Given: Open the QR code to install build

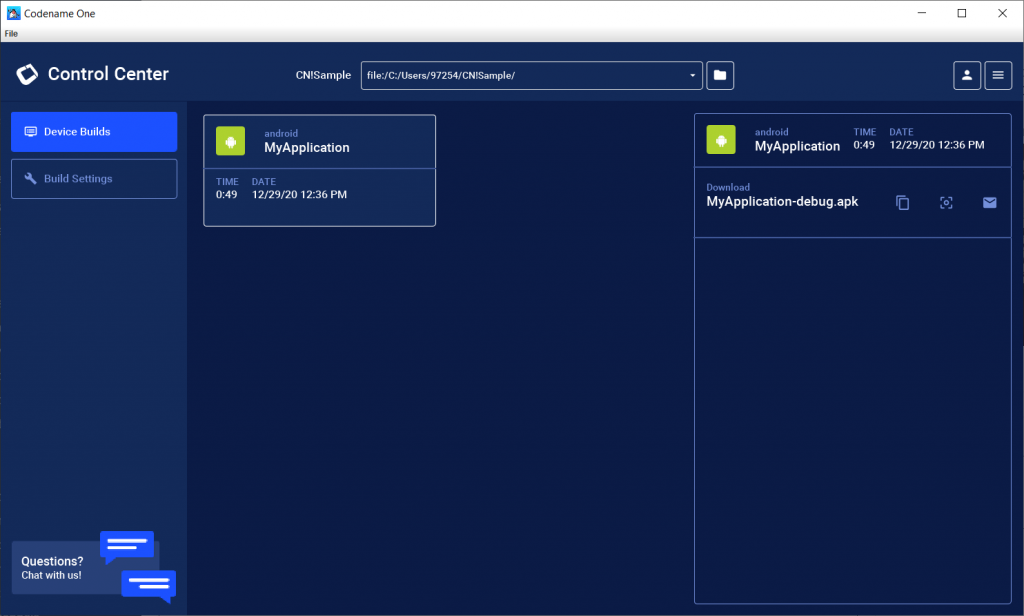Looking at the screenshot, I should (946, 202).
